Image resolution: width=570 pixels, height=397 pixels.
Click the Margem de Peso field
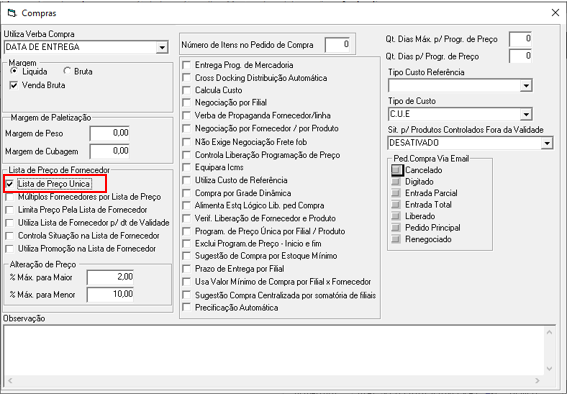coord(109,133)
